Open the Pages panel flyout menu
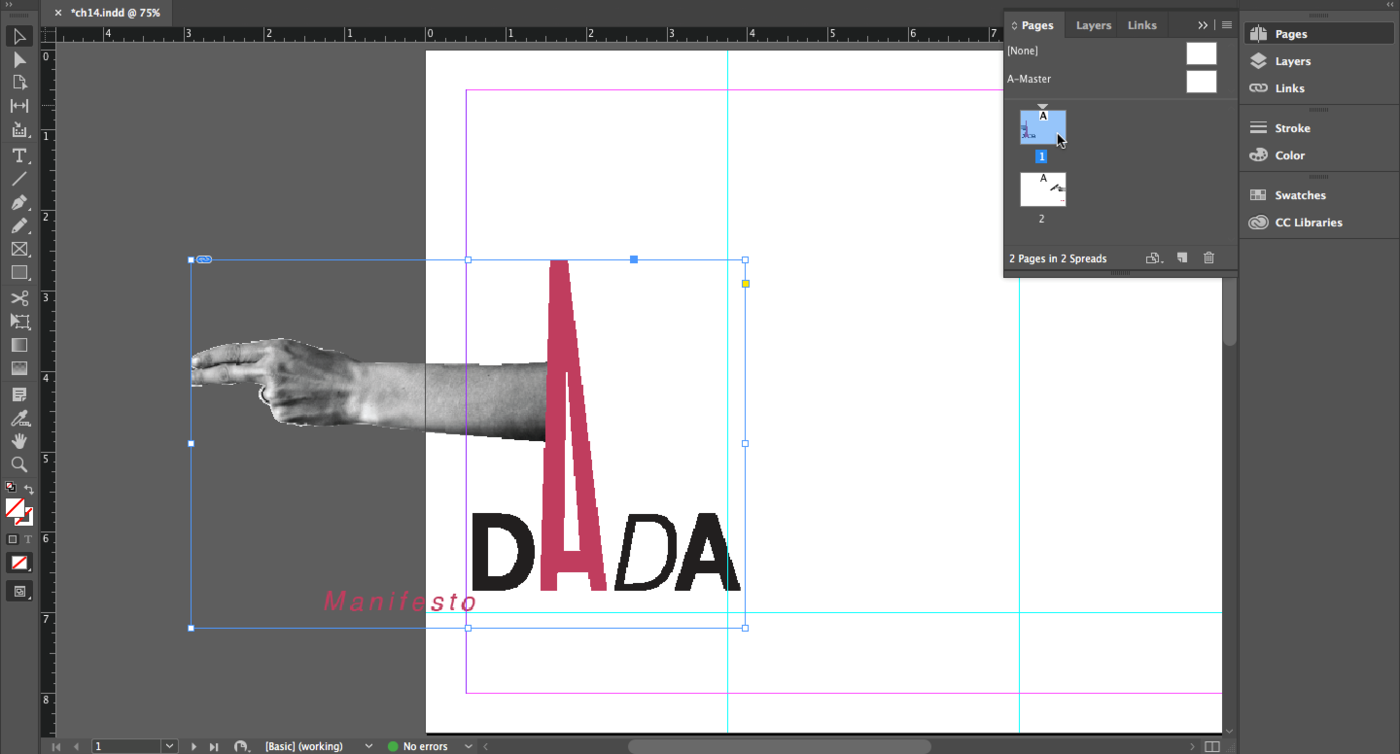The height and width of the screenshot is (754, 1400). pyautogui.click(x=1226, y=25)
